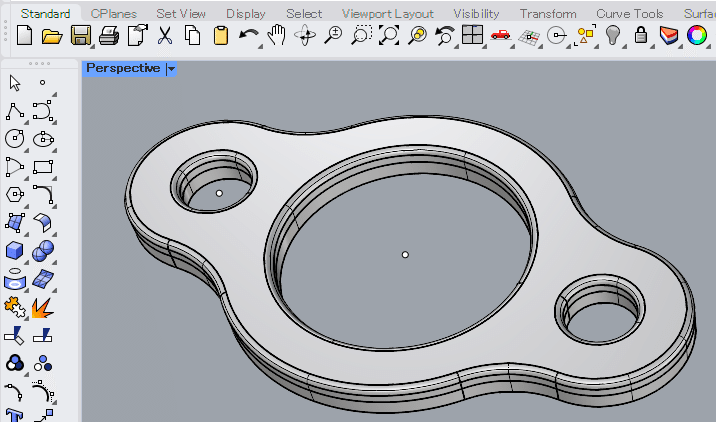
Task: Toggle object visibility with light bulb icon
Action: [x=613, y=36]
